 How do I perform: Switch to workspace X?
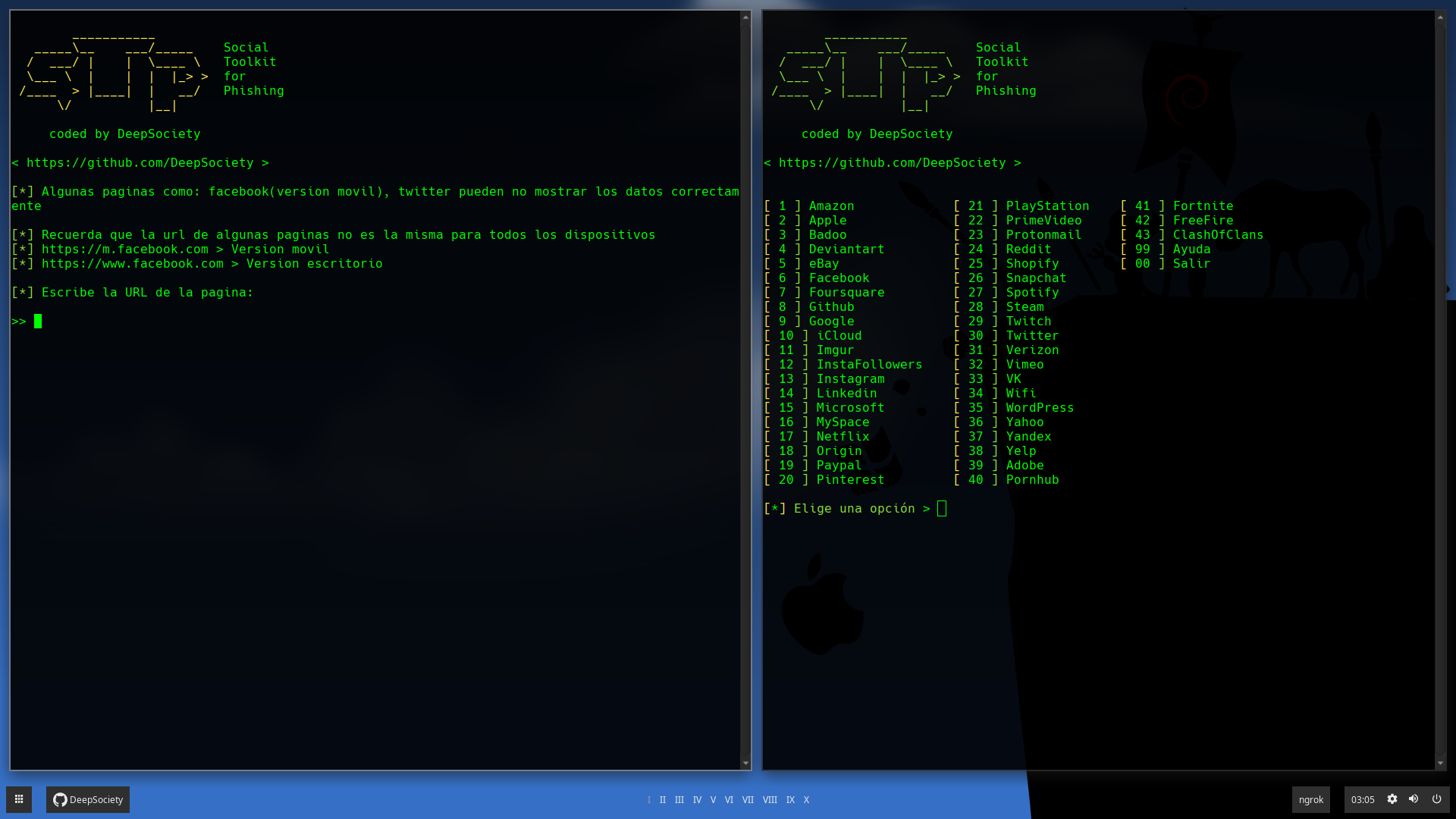click(806, 800)
